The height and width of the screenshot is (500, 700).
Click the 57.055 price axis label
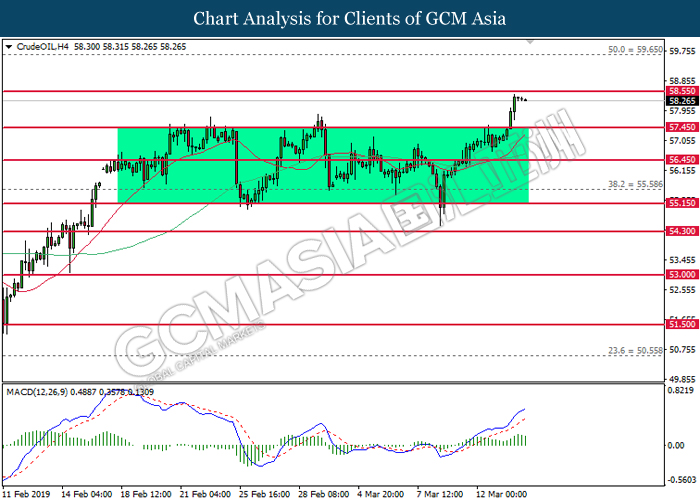[x=682, y=141]
